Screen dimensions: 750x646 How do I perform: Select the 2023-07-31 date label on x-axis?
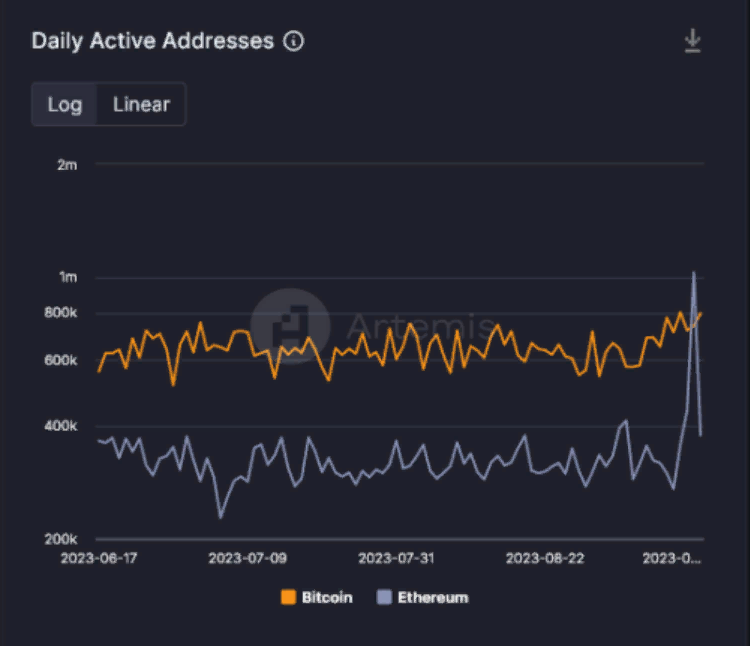(x=396, y=557)
